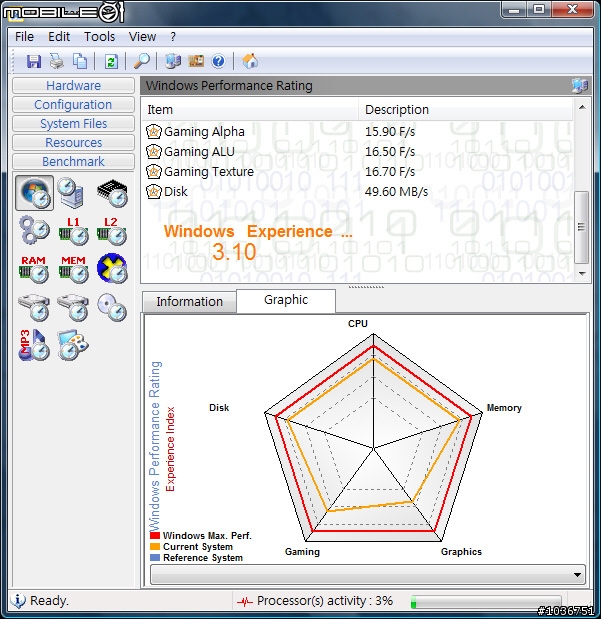601x619 pixels.
Task: Open the Edit menu
Action: (59, 37)
